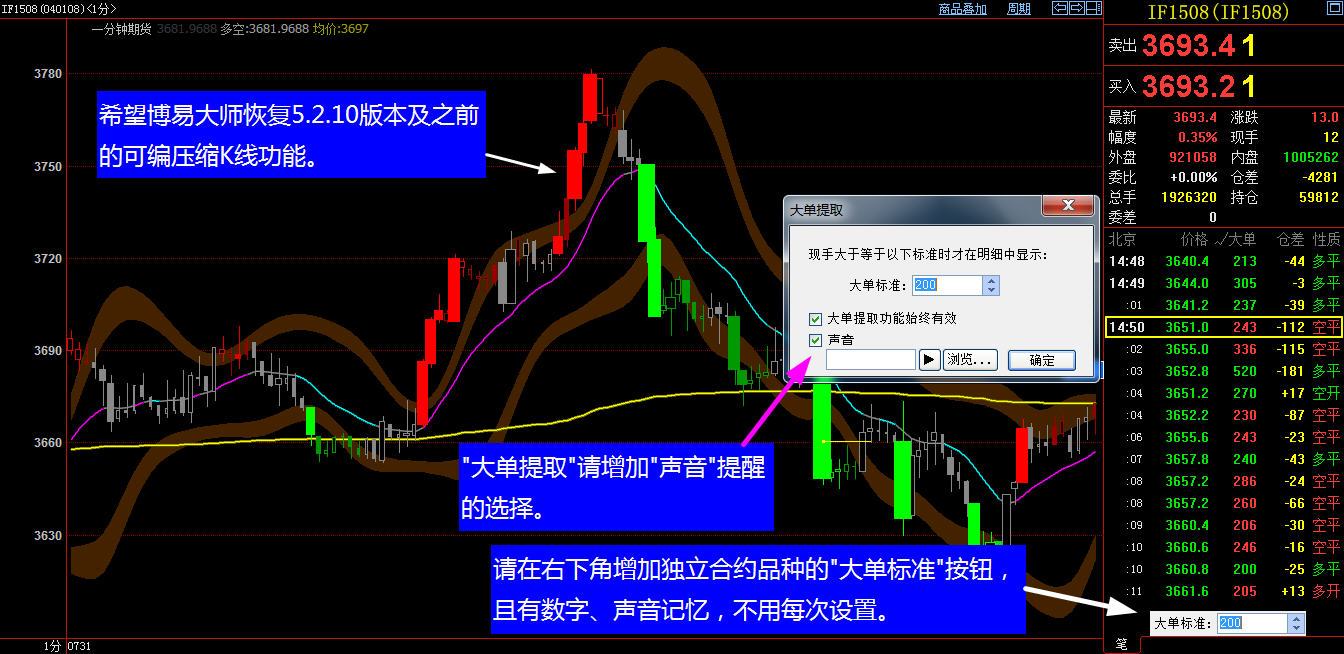Open the 周期 period menu

[x=1018, y=9]
